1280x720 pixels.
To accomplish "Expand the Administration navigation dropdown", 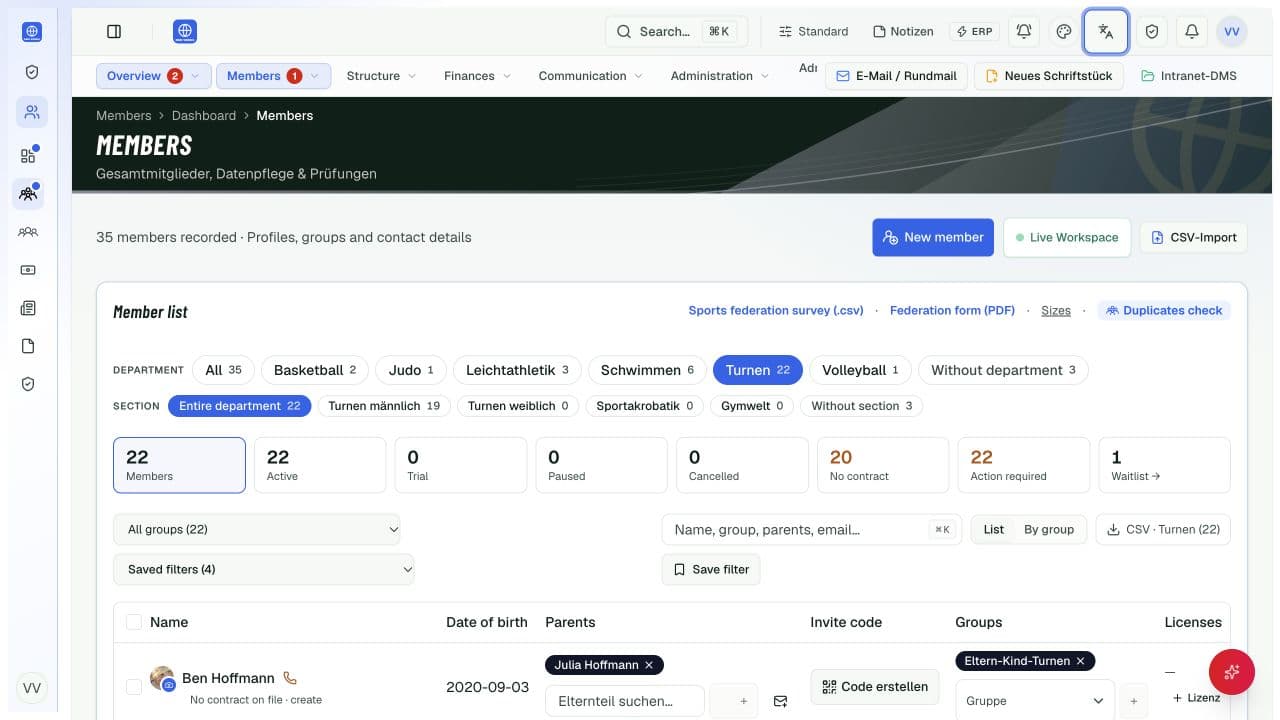I will click(720, 76).
